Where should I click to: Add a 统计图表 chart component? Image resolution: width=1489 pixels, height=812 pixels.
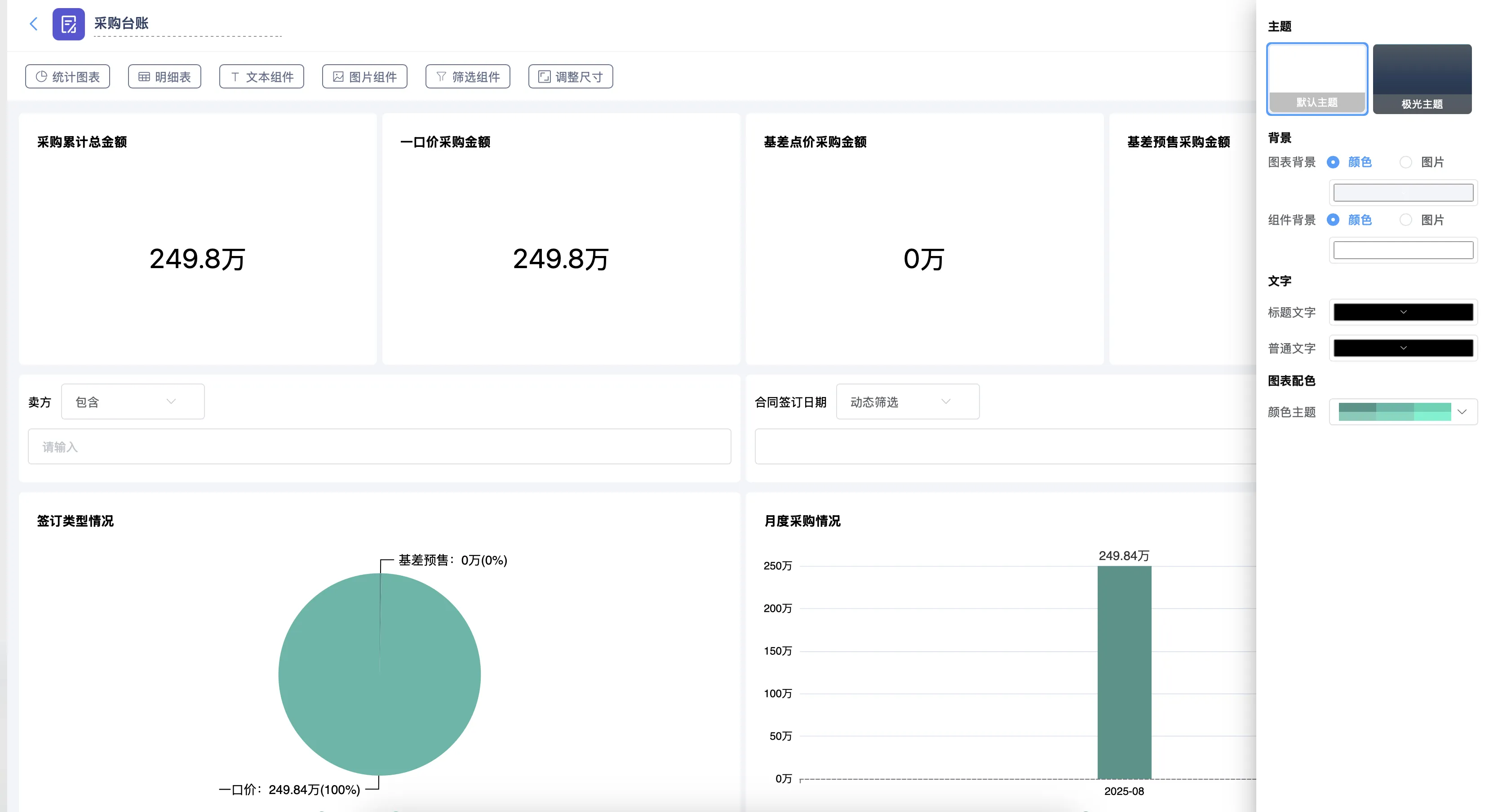68,77
